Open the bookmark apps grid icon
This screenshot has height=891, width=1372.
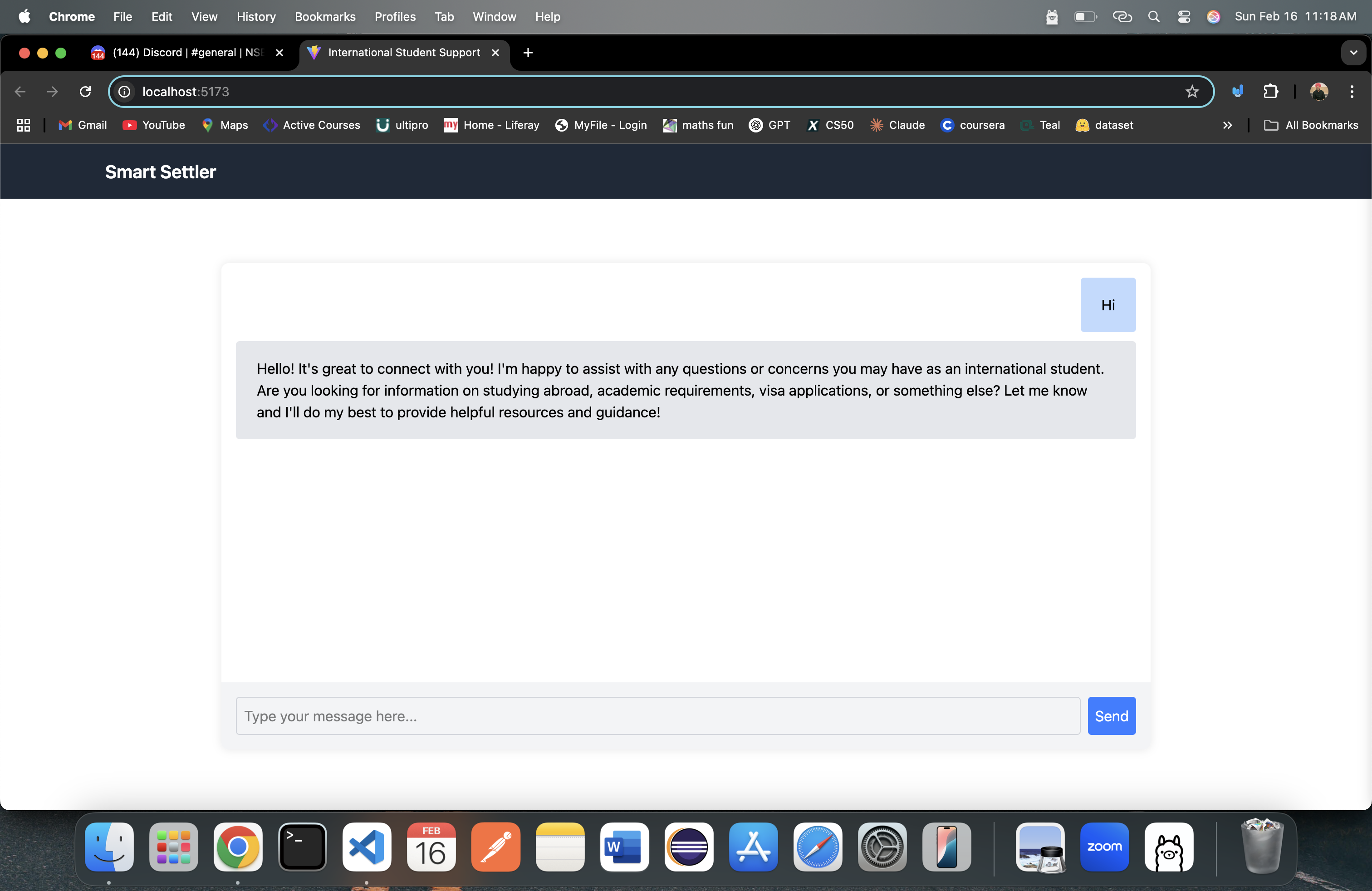[x=24, y=125]
